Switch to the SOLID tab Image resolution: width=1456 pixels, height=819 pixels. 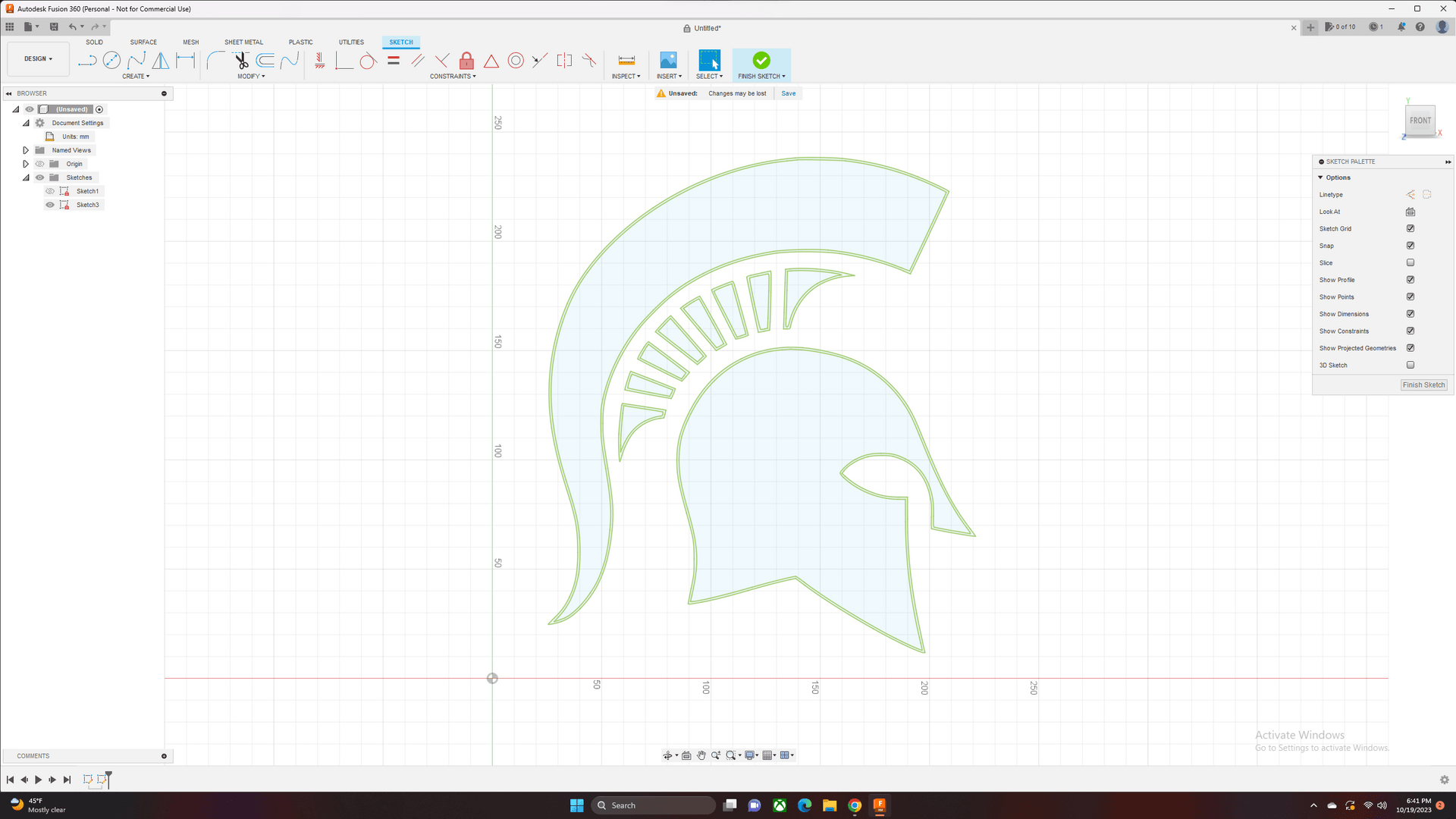point(94,42)
